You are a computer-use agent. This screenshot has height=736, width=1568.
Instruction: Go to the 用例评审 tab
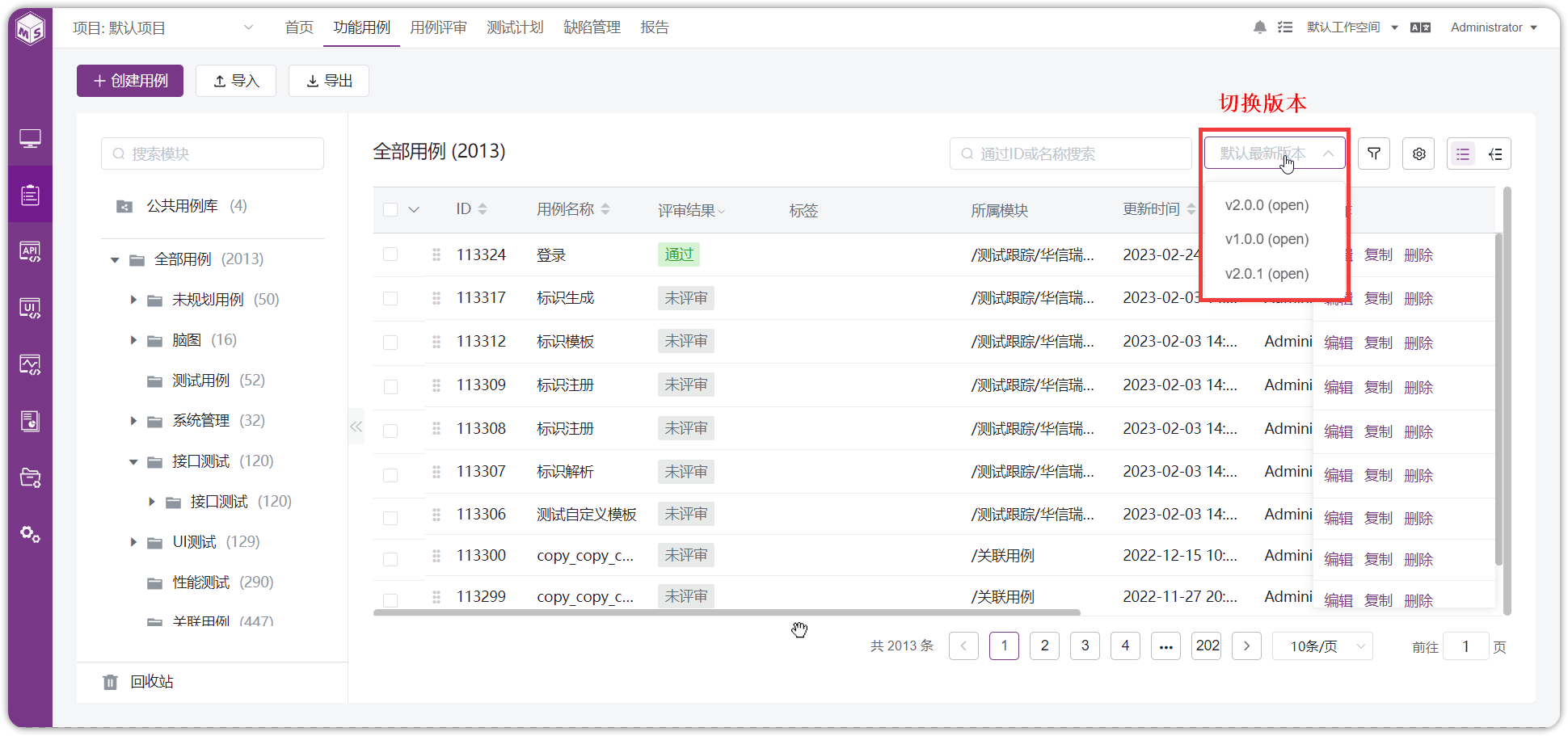[x=438, y=27]
